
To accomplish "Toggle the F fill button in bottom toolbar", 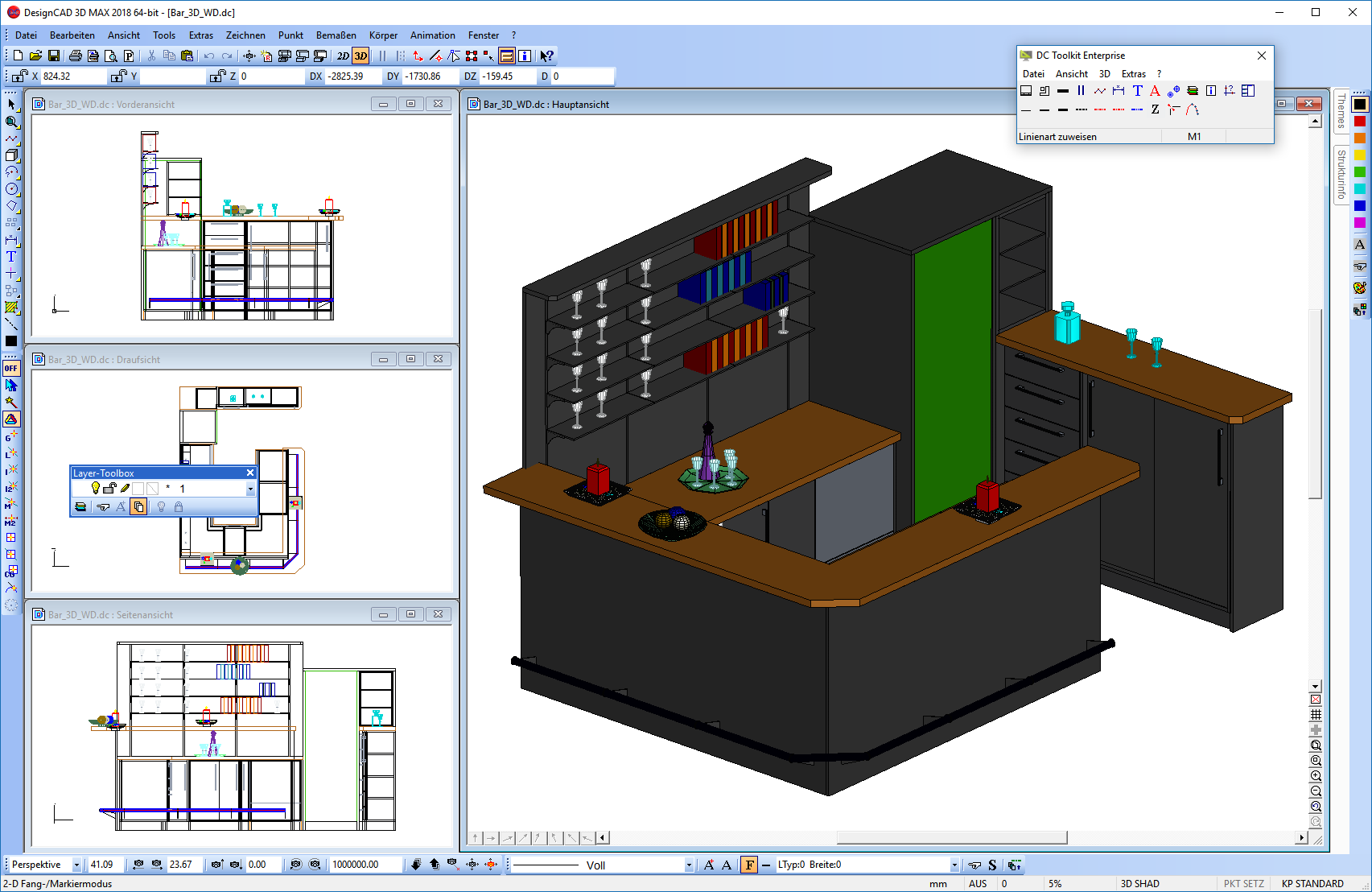I will point(749,865).
